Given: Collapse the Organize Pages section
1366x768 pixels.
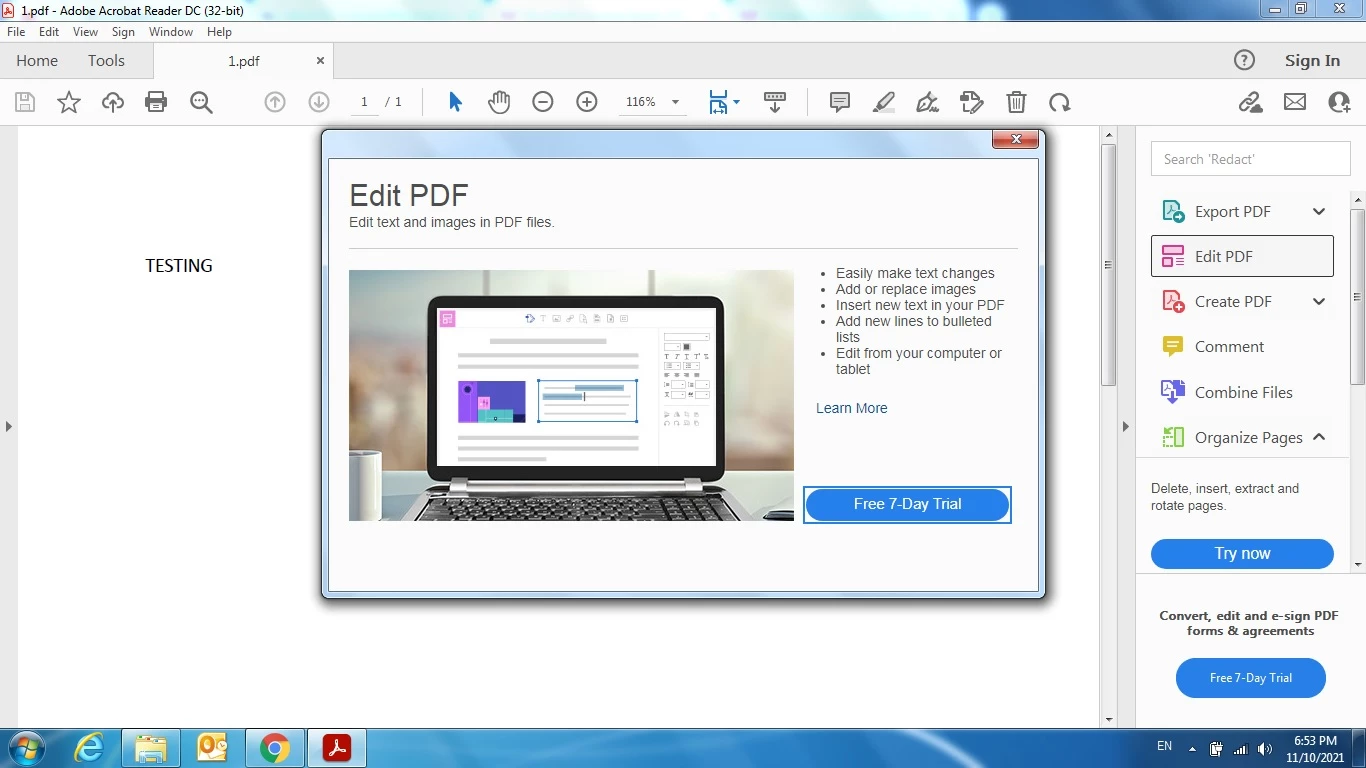Looking at the screenshot, I should 1319,437.
